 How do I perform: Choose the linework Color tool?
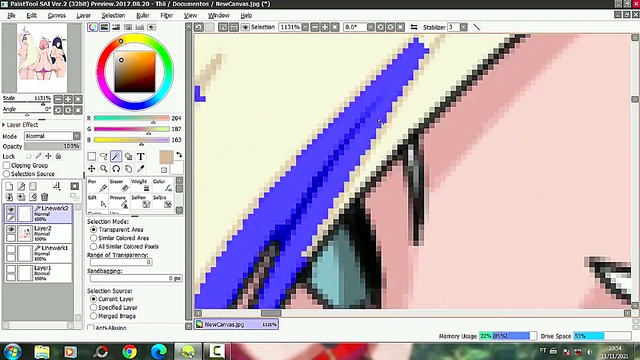pyautogui.click(x=162, y=185)
